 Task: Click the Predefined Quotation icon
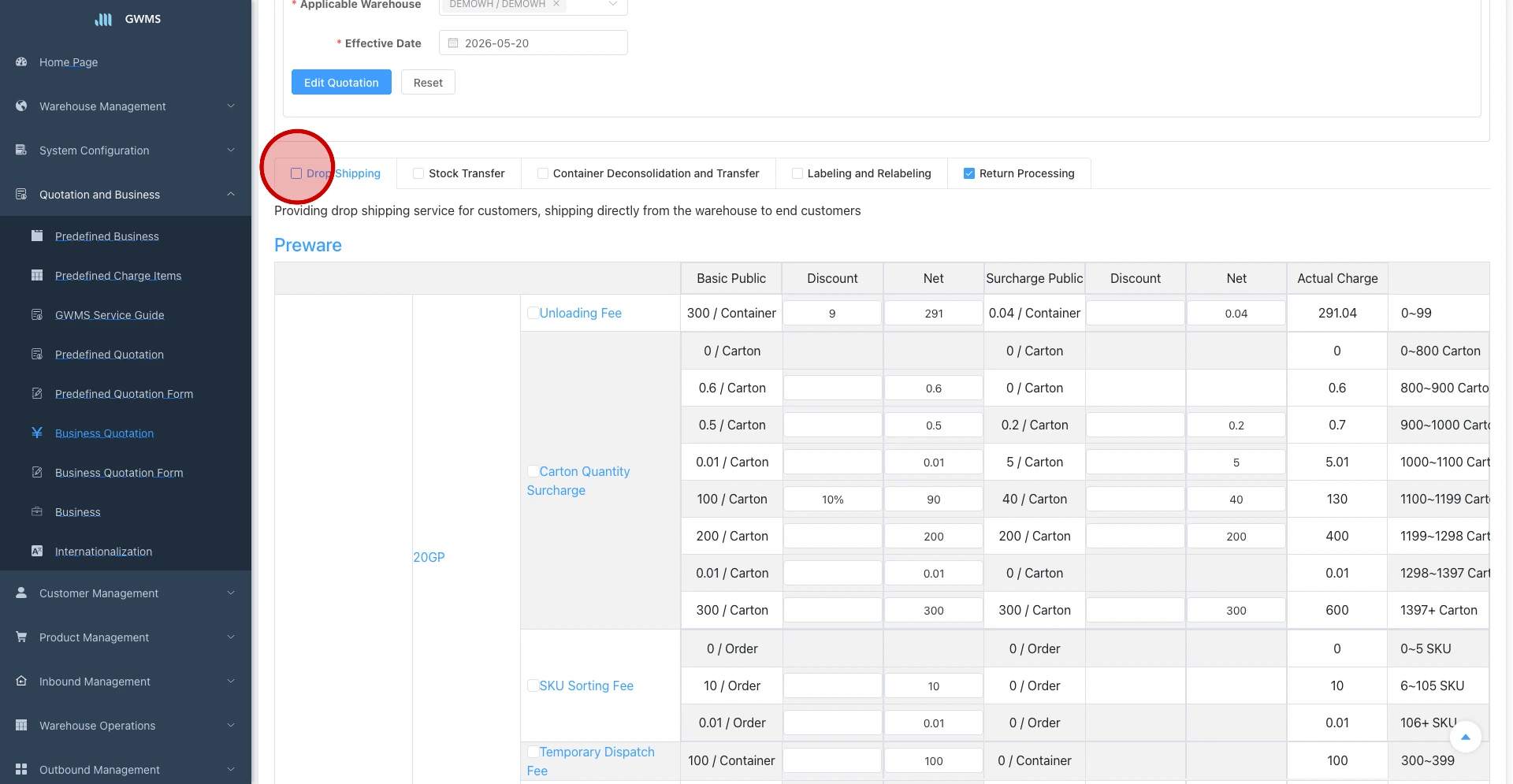pos(37,354)
